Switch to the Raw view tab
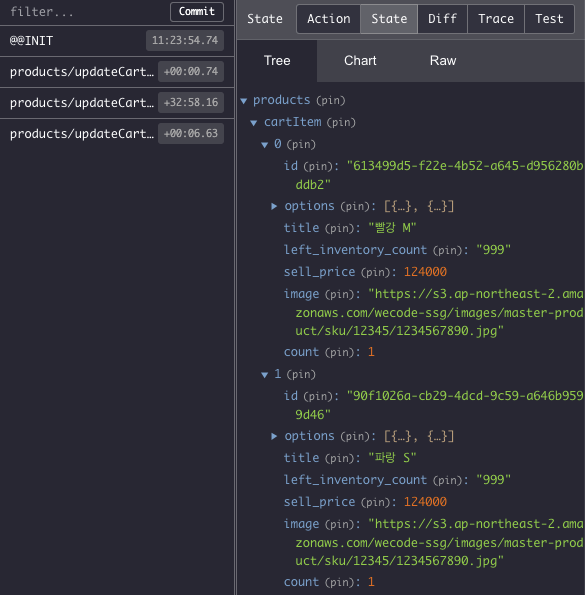 (443, 61)
